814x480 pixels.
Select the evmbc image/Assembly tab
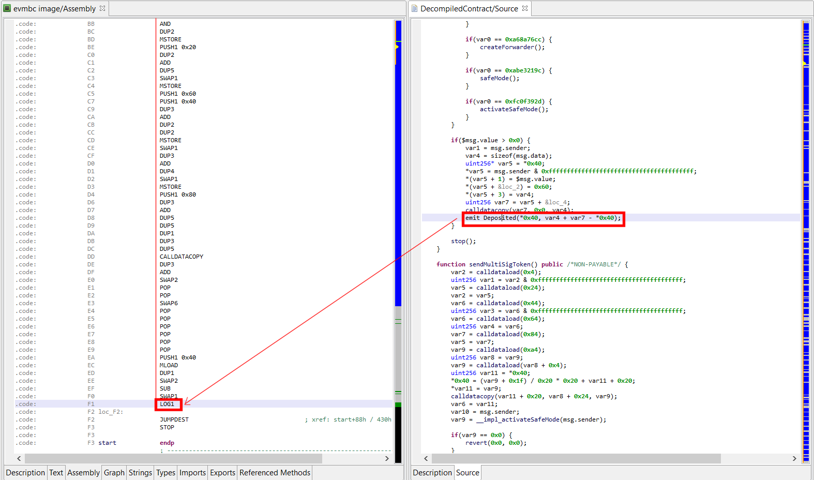click(55, 8)
